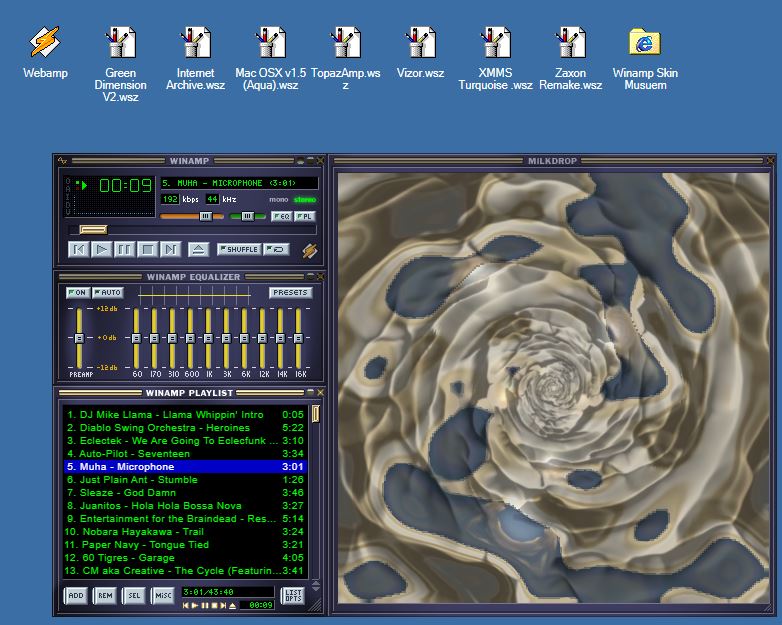Open the Winamp main menu icon in title bar
782x625 pixels.
62,161
